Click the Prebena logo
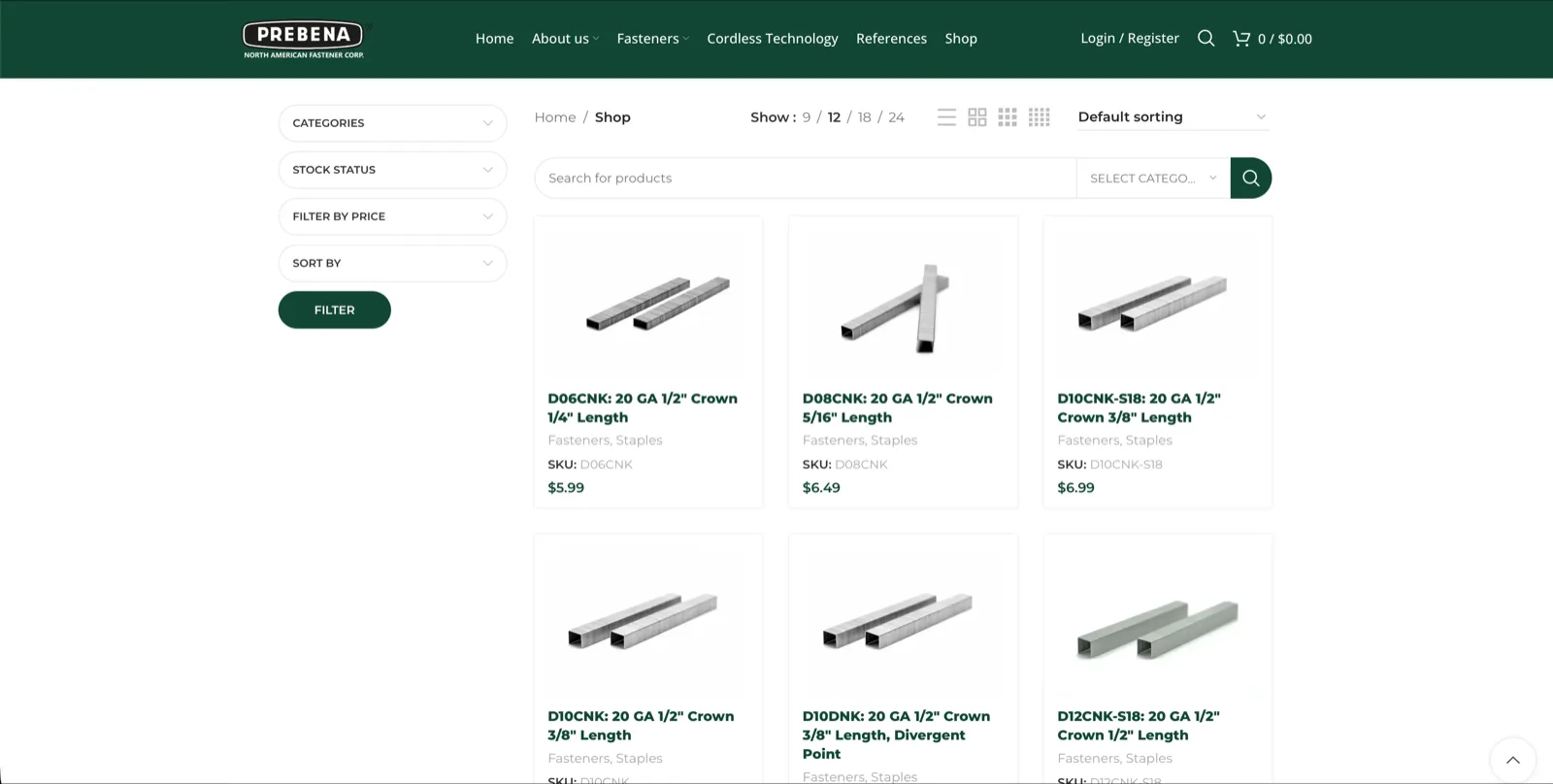The image size is (1553, 784). pyautogui.click(x=304, y=39)
